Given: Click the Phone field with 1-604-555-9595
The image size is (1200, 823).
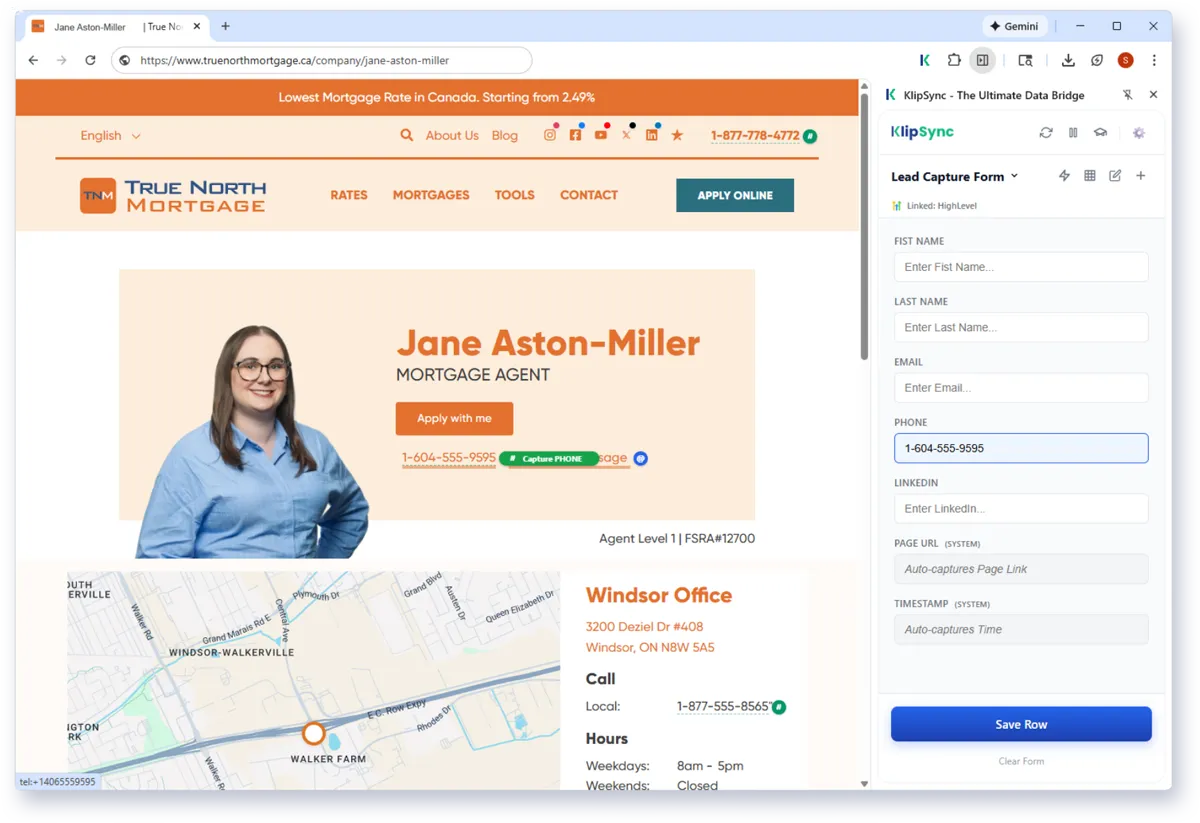Looking at the screenshot, I should tap(1021, 448).
